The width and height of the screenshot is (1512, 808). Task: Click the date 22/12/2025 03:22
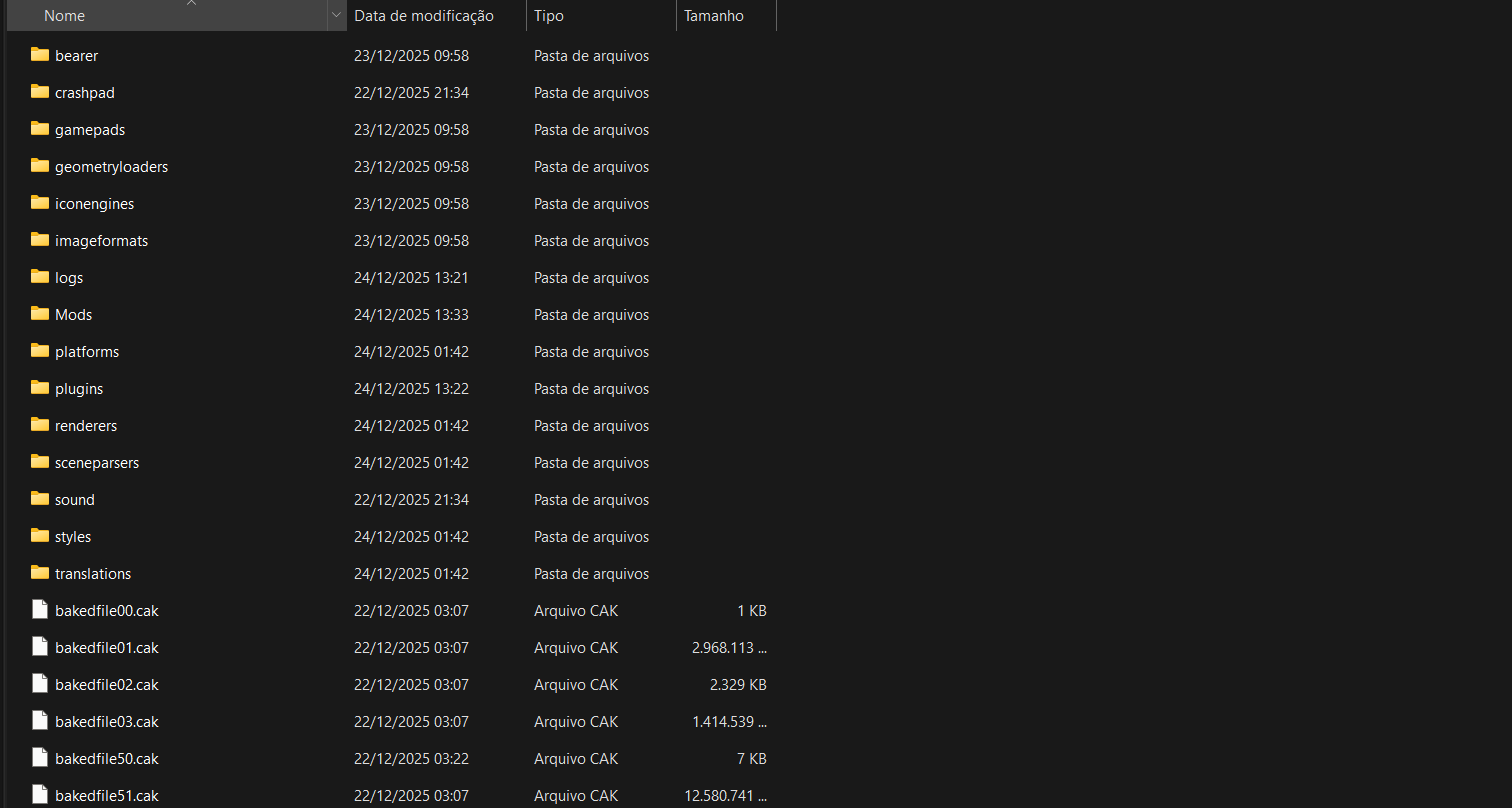(411, 759)
